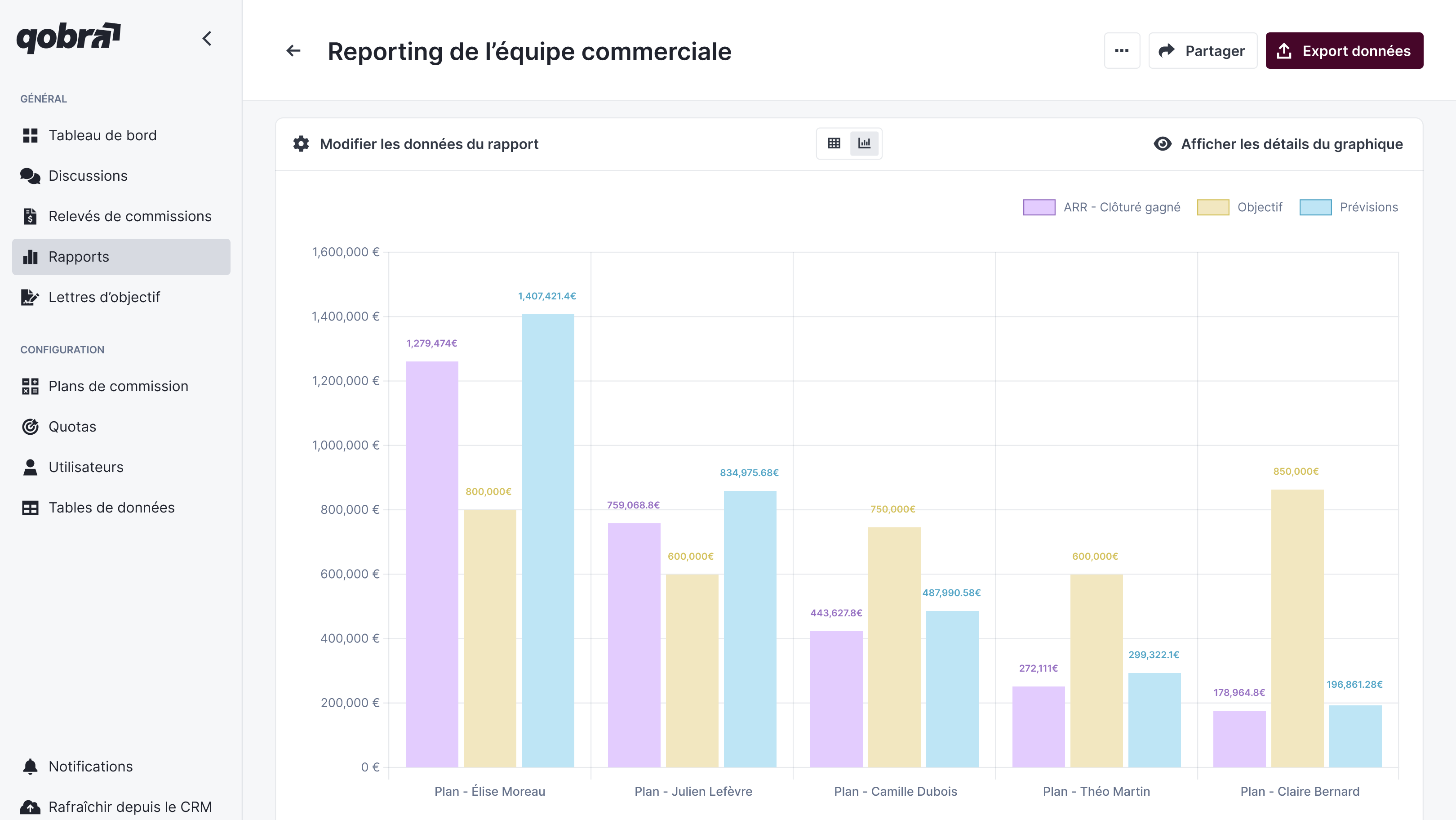Switch to table view of the report

coord(833,144)
